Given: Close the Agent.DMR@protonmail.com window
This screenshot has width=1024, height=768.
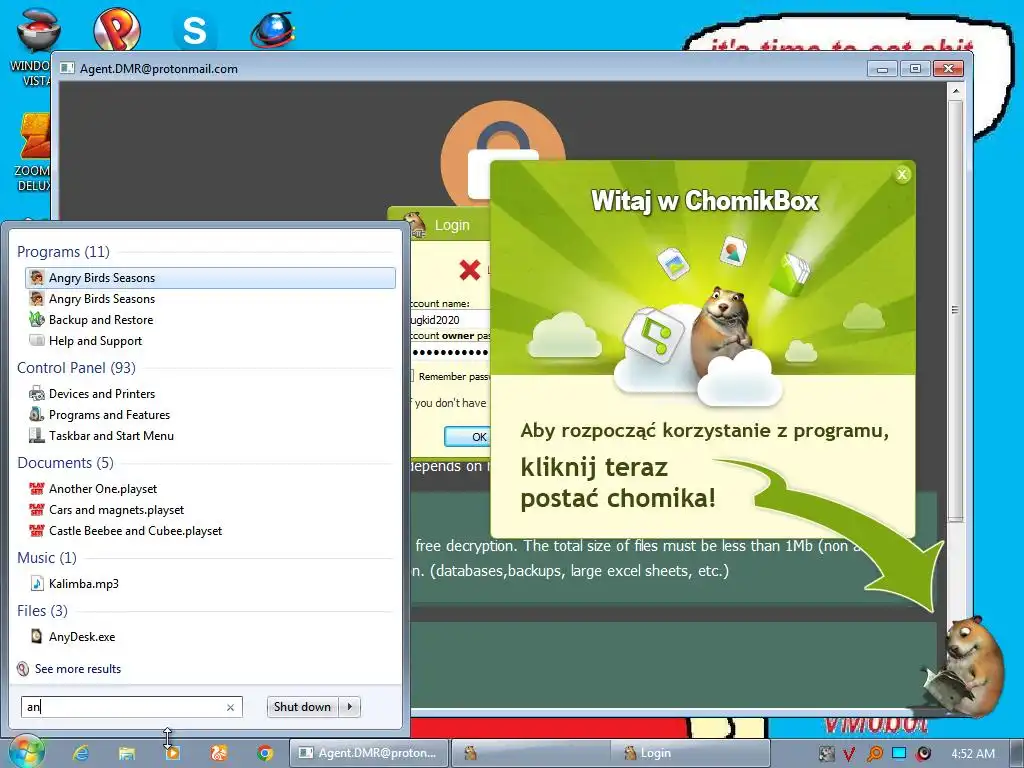Looking at the screenshot, I should point(948,69).
